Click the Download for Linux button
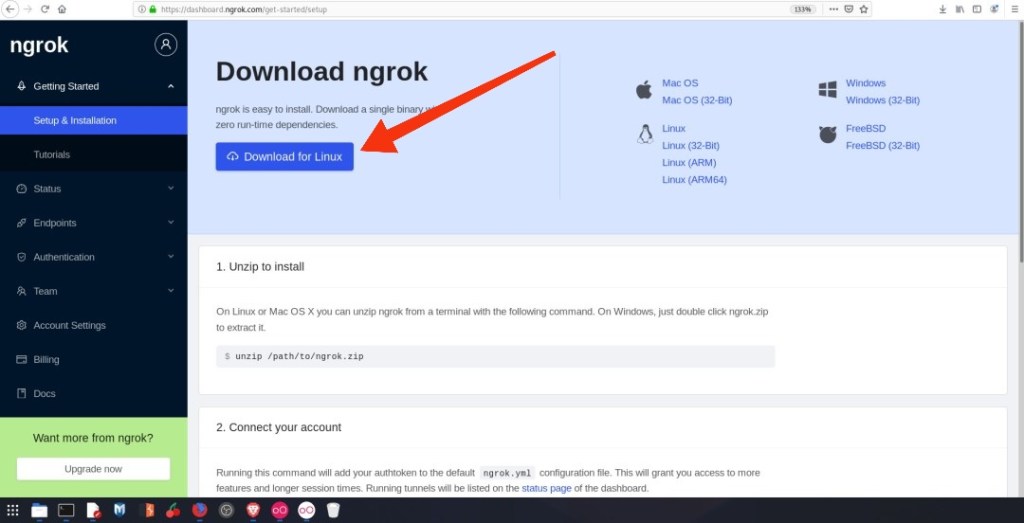Viewport: 1024px width, 523px height. click(x=284, y=157)
